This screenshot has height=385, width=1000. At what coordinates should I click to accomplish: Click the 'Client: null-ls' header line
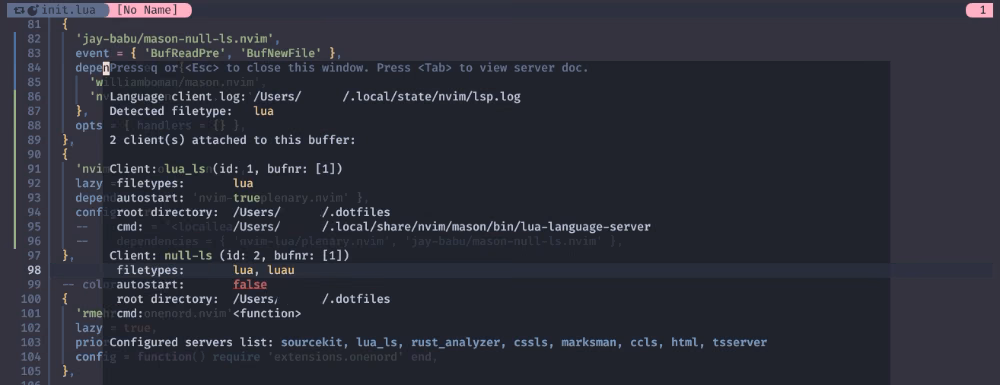pos(230,256)
